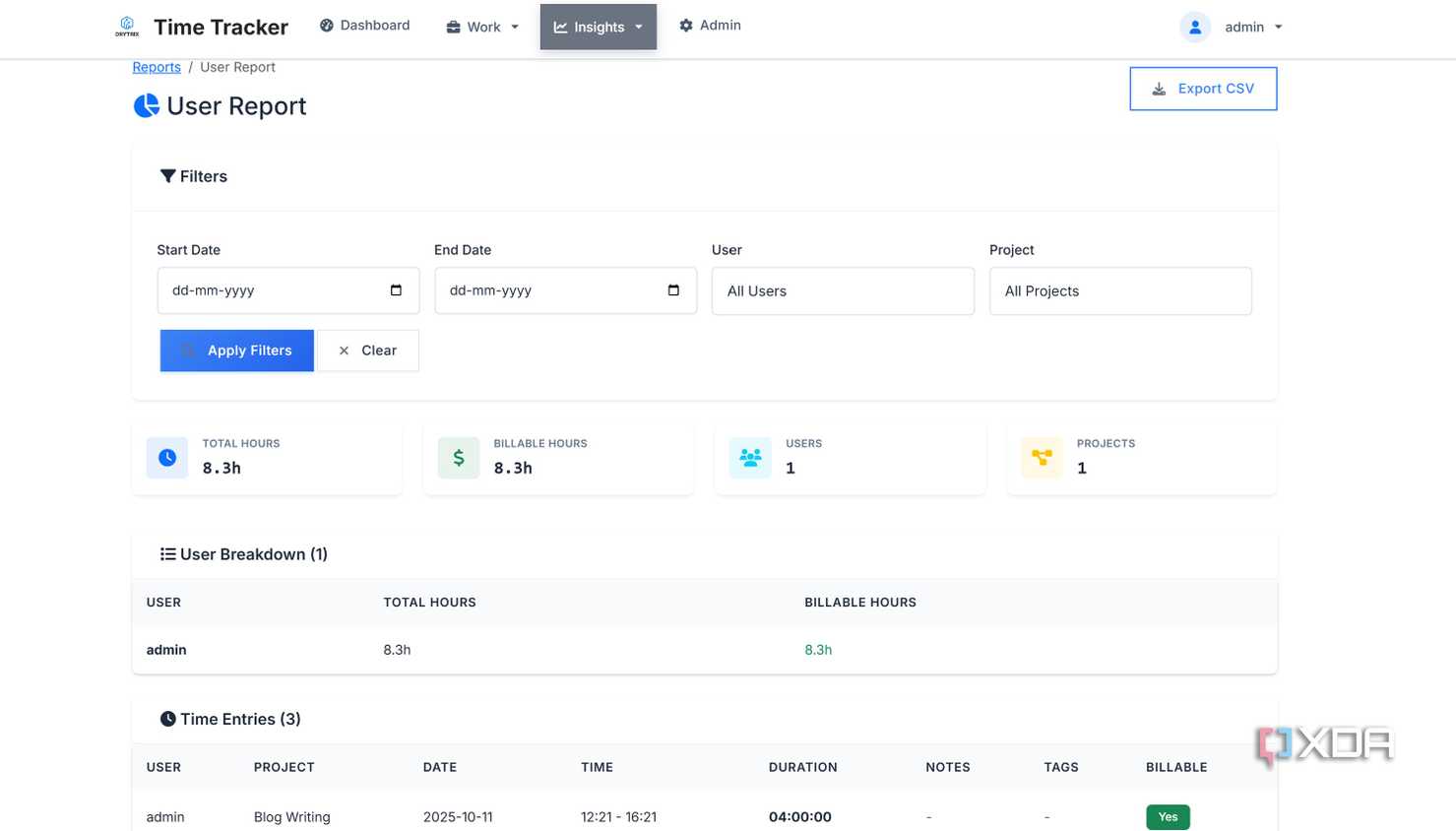Click the admin user avatar icon
Image resolution: width=1456 pixels, height=831 pixels.
pos(1194,28)
